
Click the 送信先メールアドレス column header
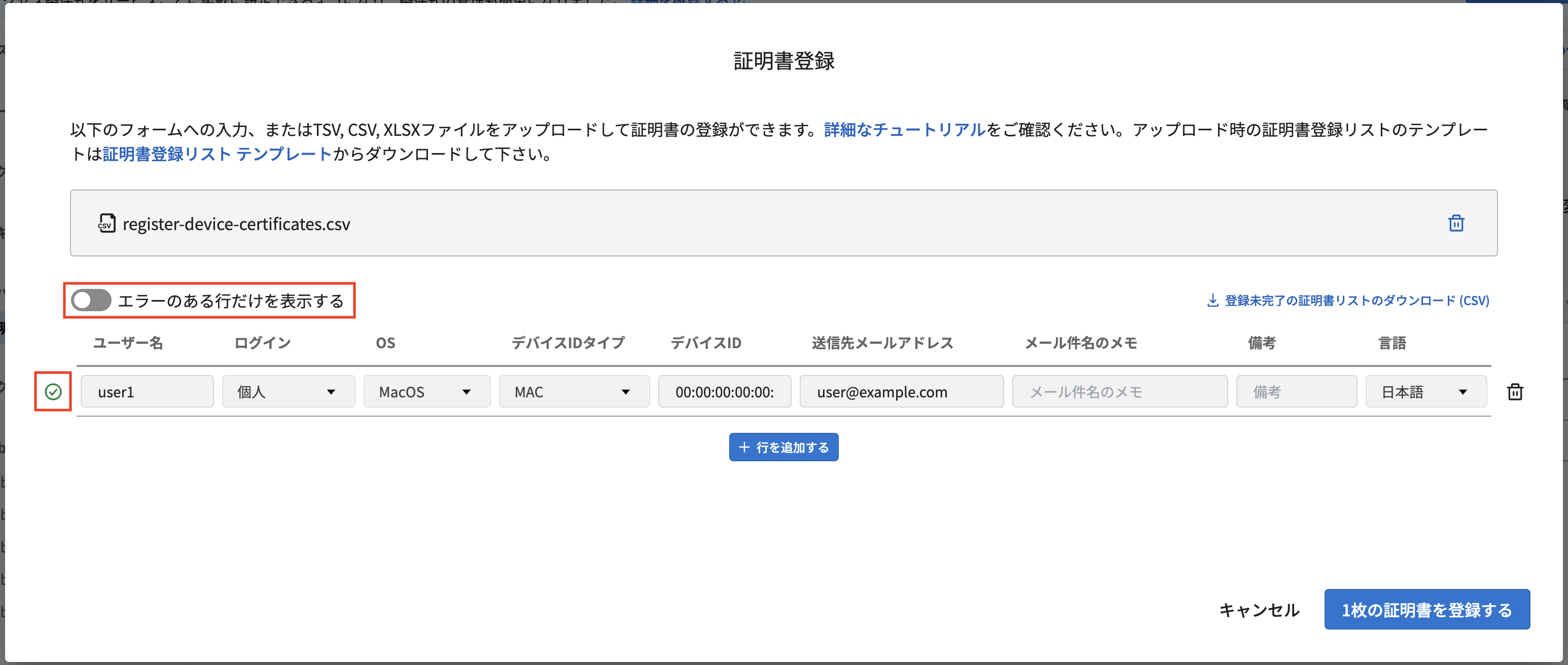(882, 343)
